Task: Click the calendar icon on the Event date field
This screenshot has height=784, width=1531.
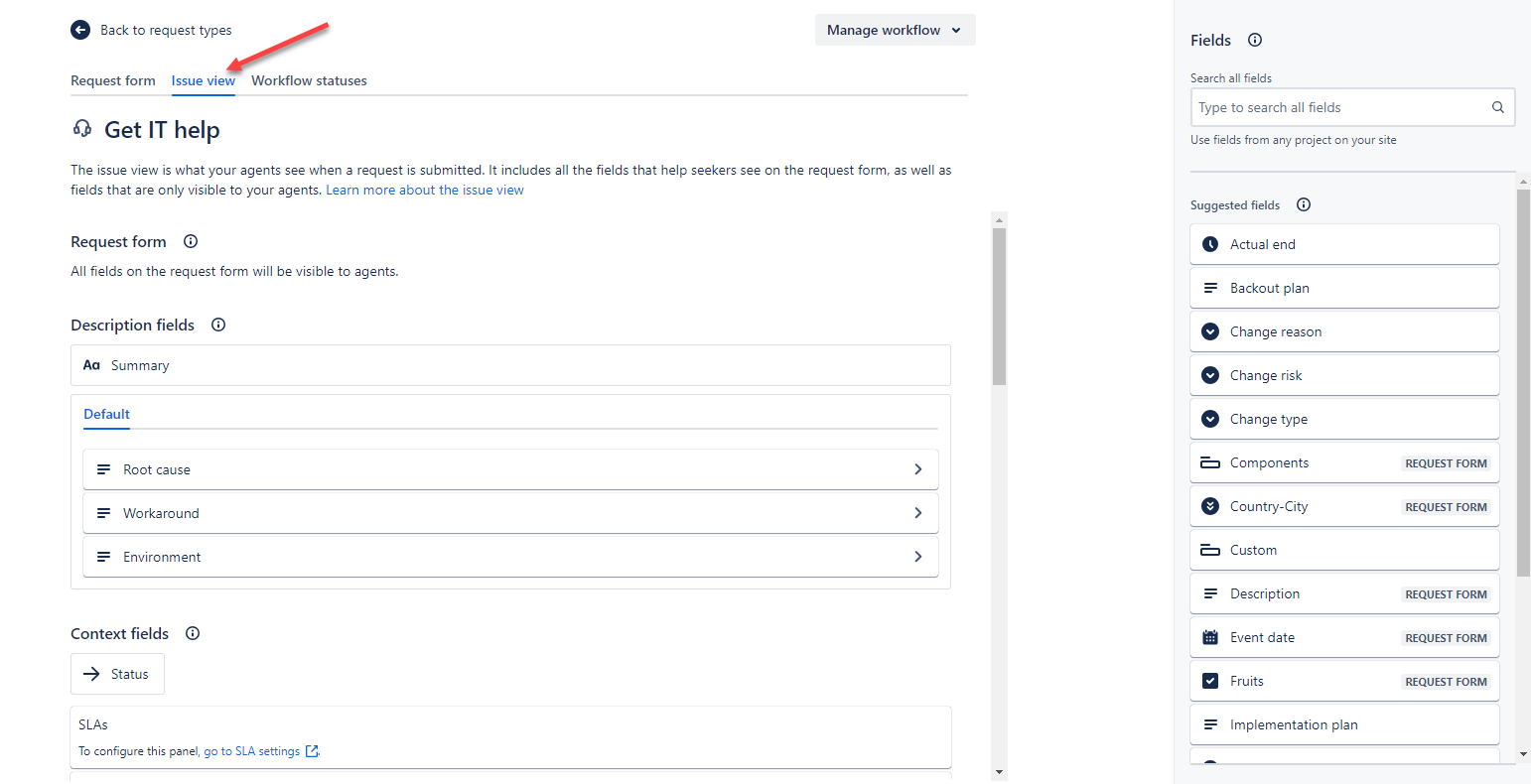Action: [1210, 636]
